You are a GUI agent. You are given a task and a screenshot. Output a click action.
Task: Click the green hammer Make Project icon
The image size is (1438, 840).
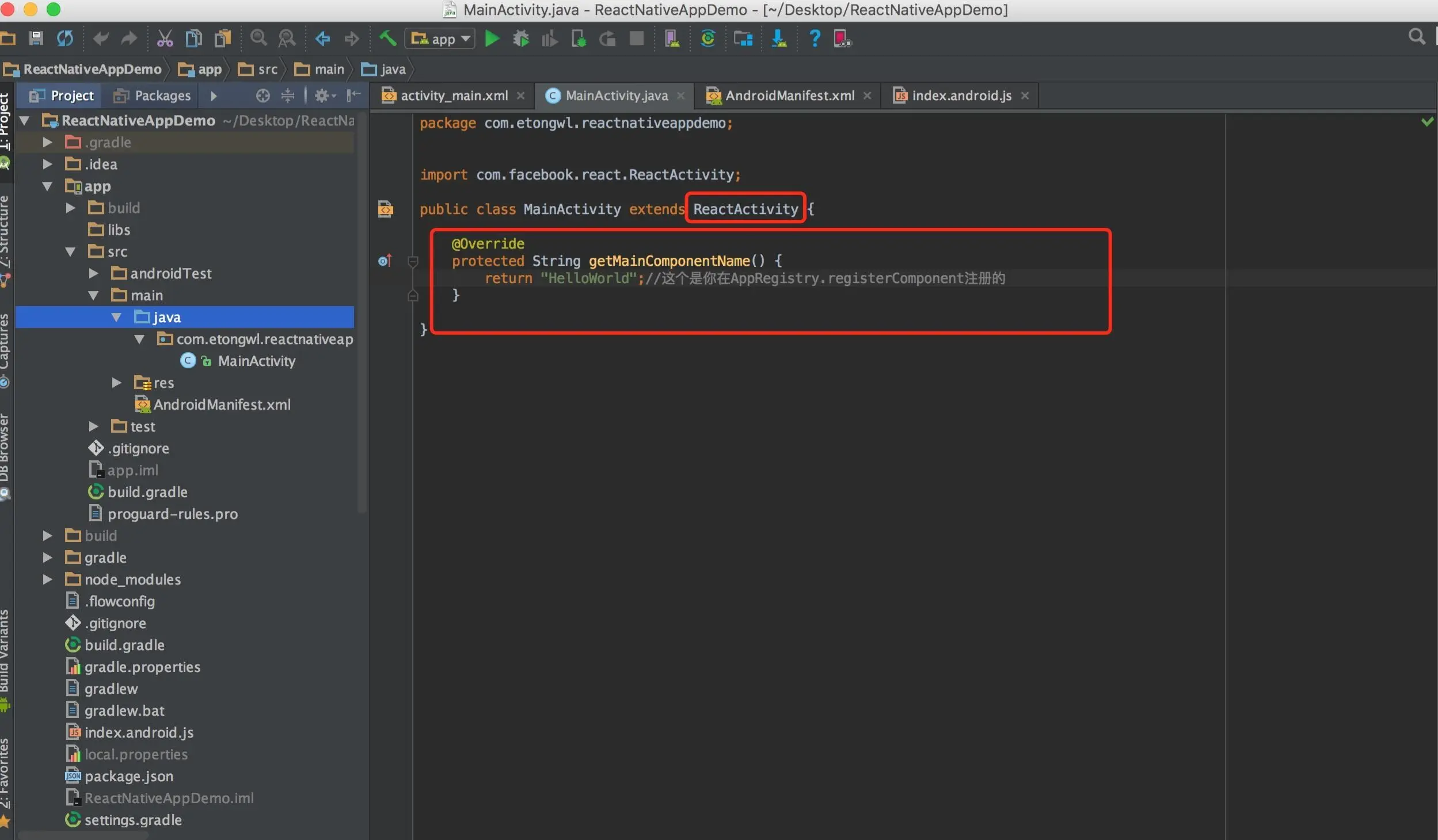[x=387, y=39]
